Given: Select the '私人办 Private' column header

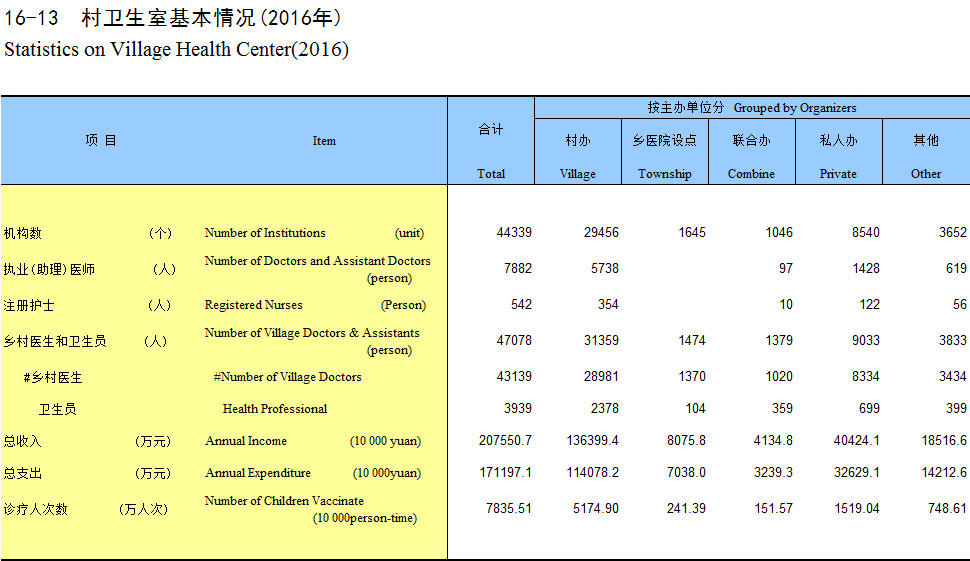Looking at the screenshot, I should point(838,152).
